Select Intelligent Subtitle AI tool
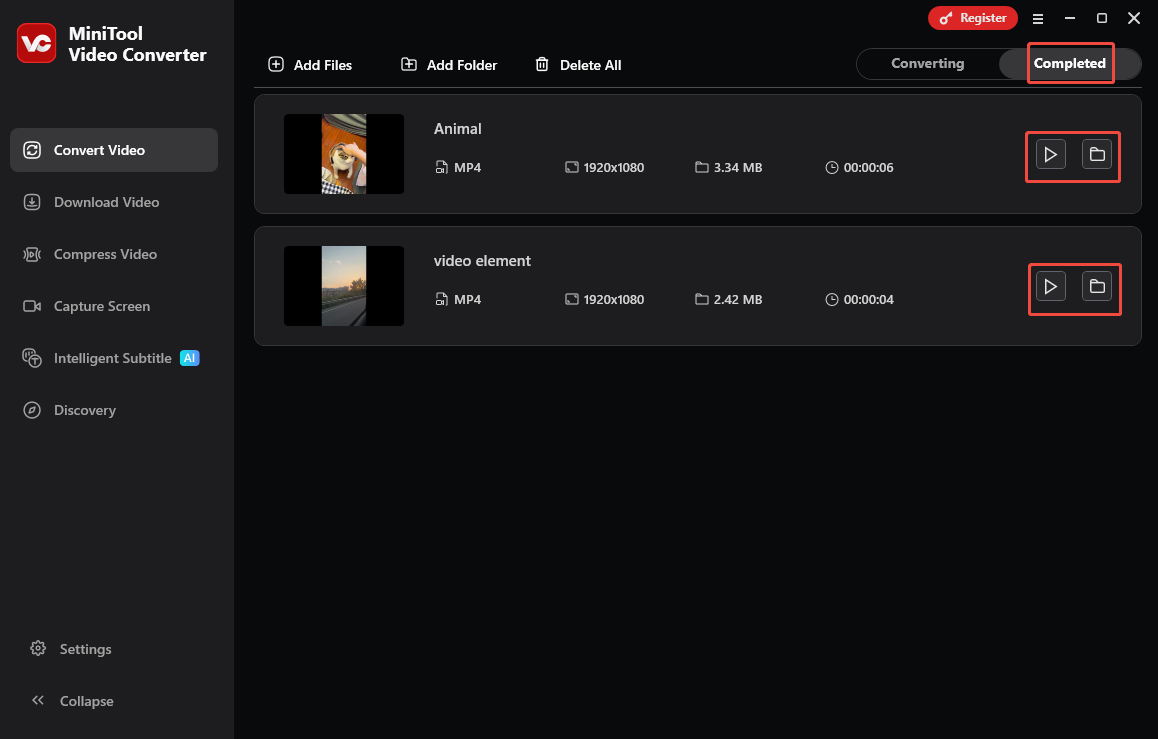The height and width of the screenshot is (739, 1158). [x=112, y=358]
